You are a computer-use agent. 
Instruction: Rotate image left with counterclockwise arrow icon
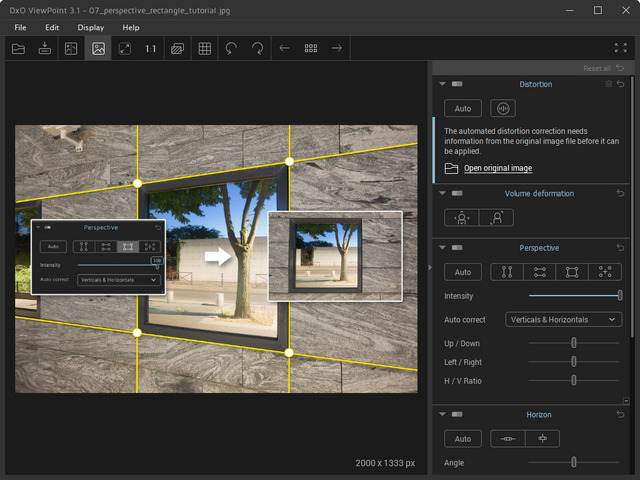232,48
